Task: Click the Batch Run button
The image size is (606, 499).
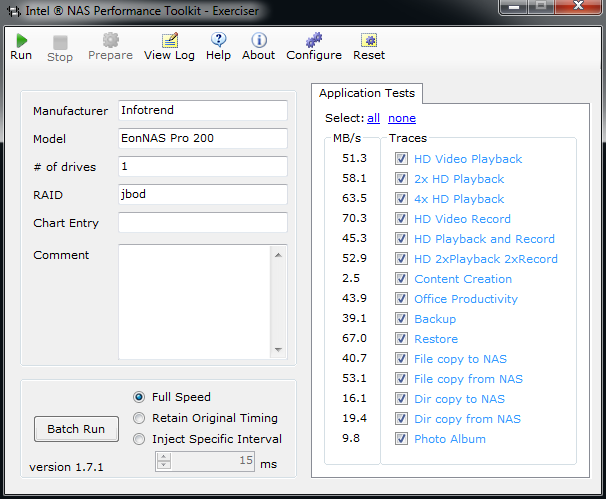Action: pos(76,429)
